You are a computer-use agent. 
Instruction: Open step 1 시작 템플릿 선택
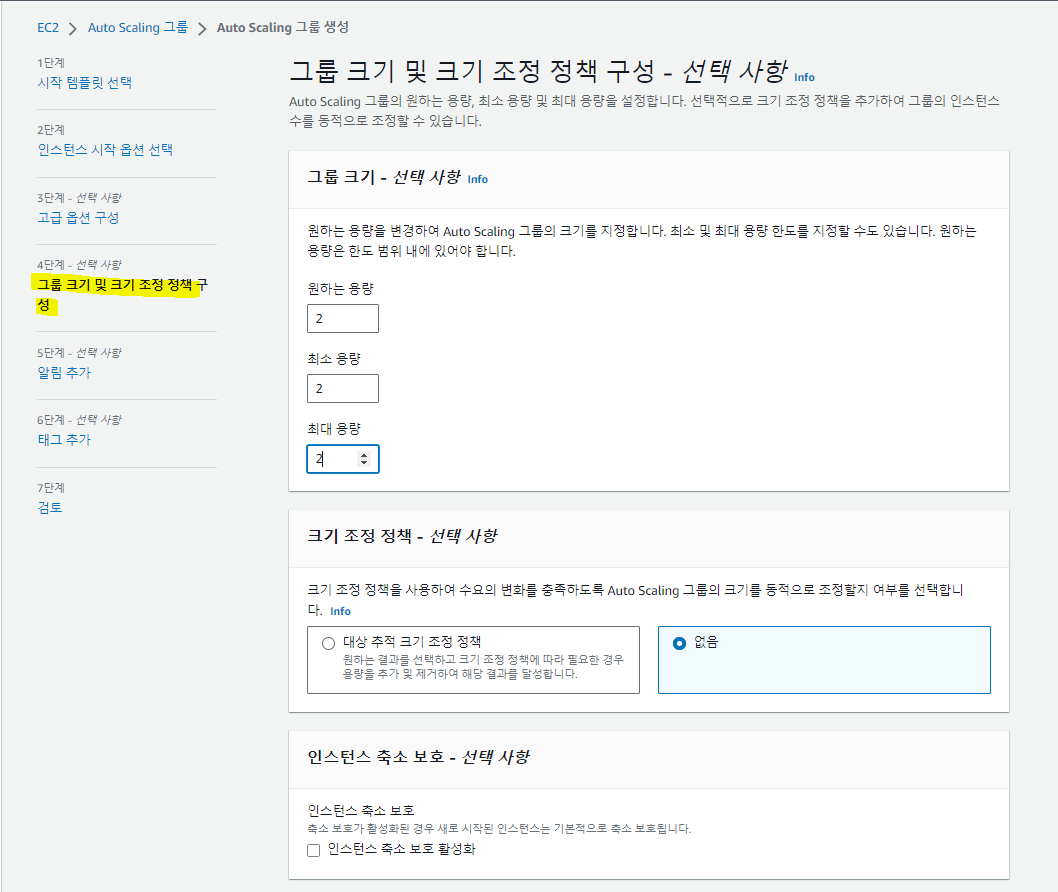tap(84, 82)
